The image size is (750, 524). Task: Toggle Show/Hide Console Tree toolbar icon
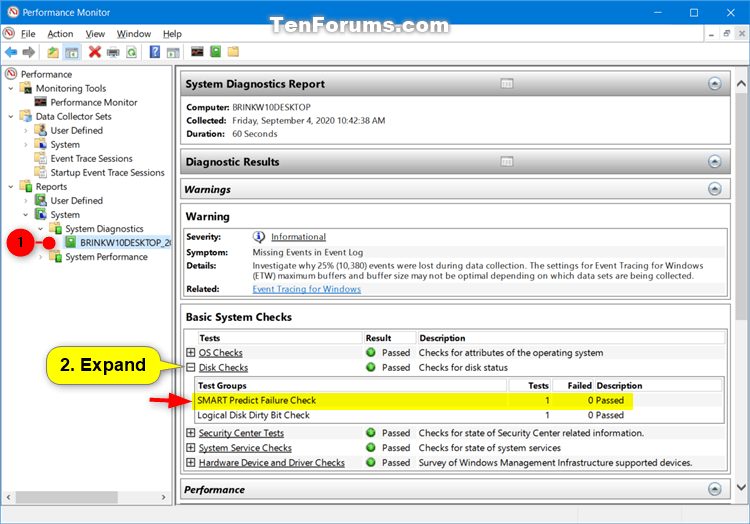(72, 52)
